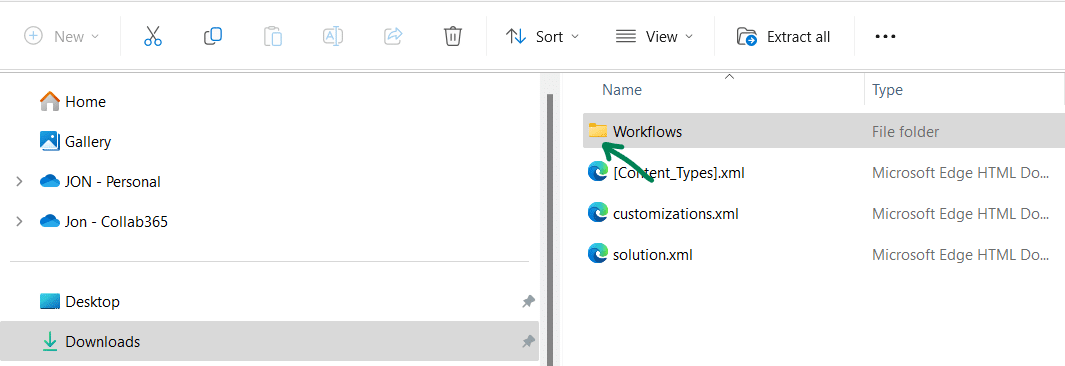Click the Desktop monitor icon
Screen dimensions: 1065x366
[50, 301]
